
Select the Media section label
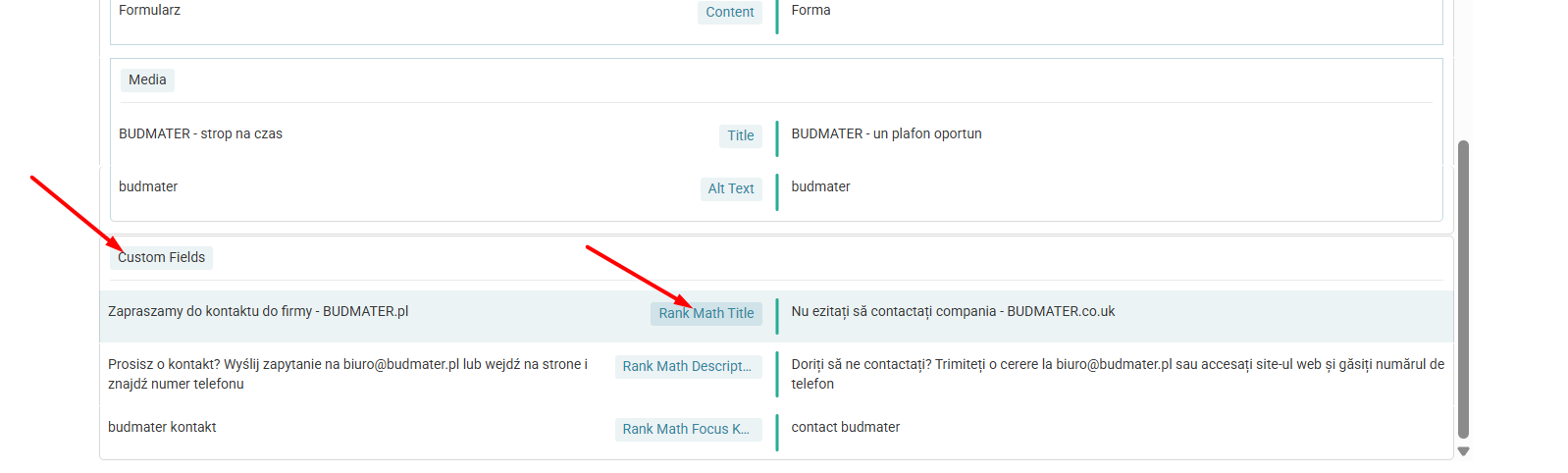147,79
